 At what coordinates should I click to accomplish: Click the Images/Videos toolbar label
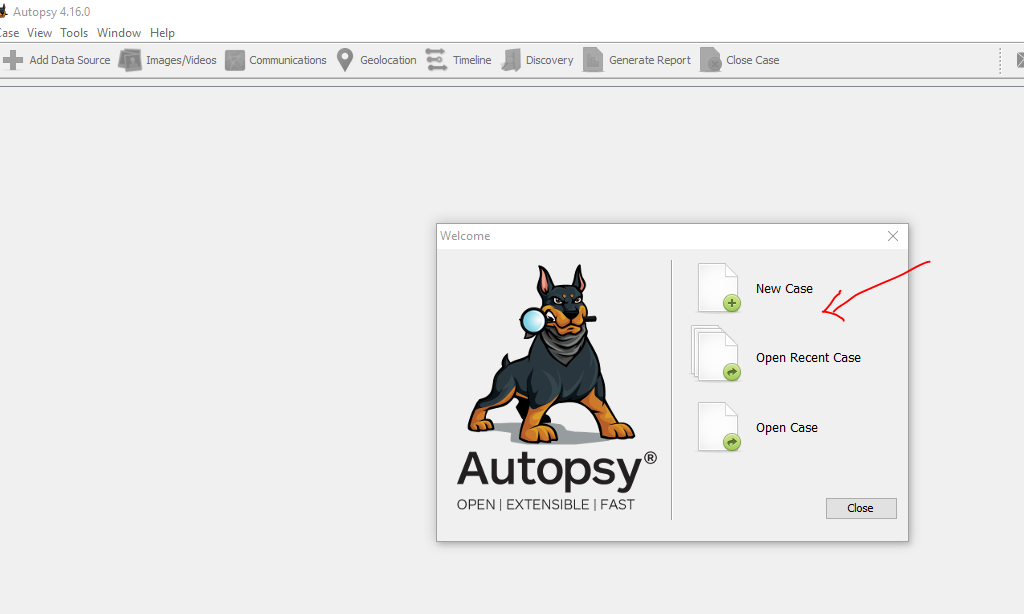pos(181,60)
